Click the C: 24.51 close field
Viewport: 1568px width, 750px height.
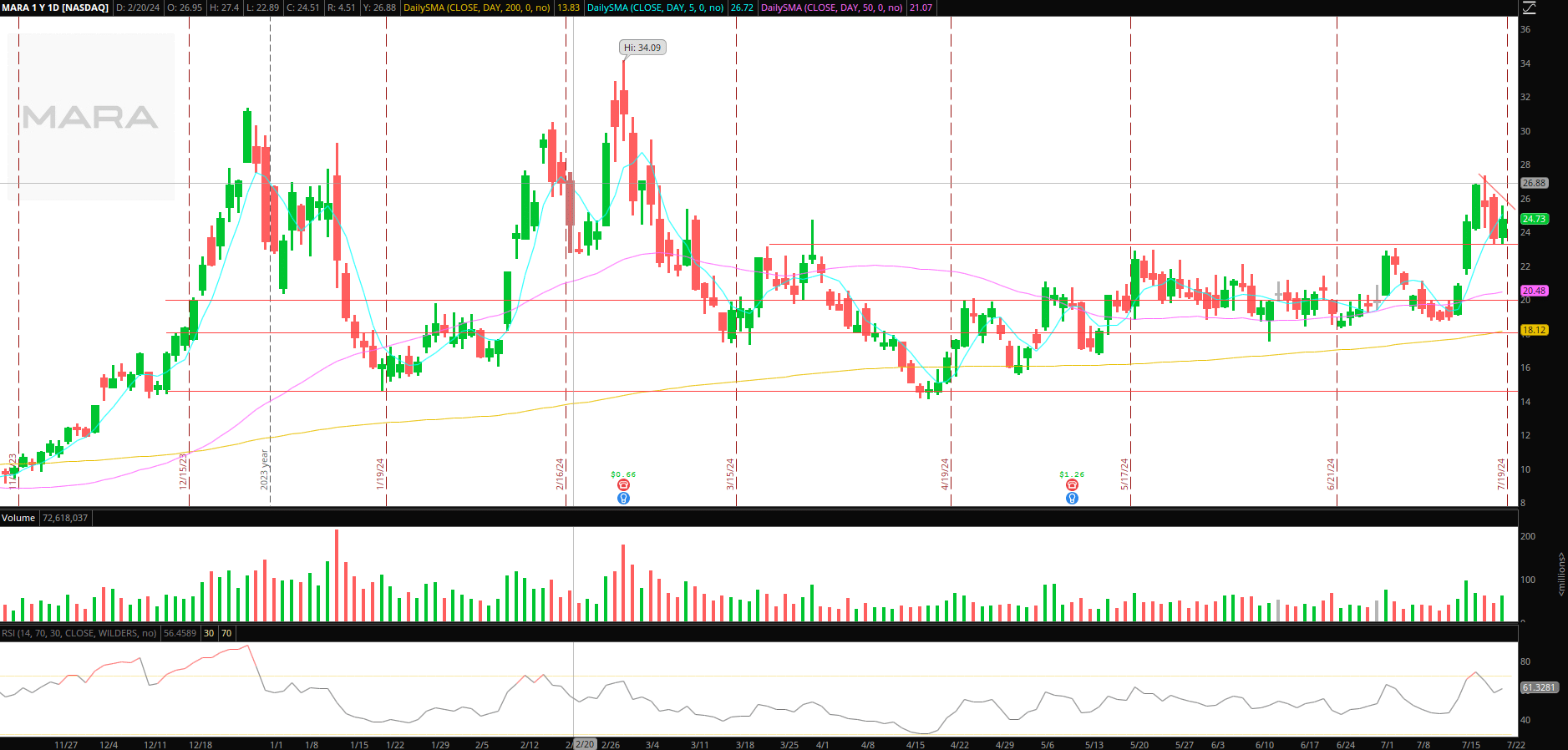pos(302,8)
